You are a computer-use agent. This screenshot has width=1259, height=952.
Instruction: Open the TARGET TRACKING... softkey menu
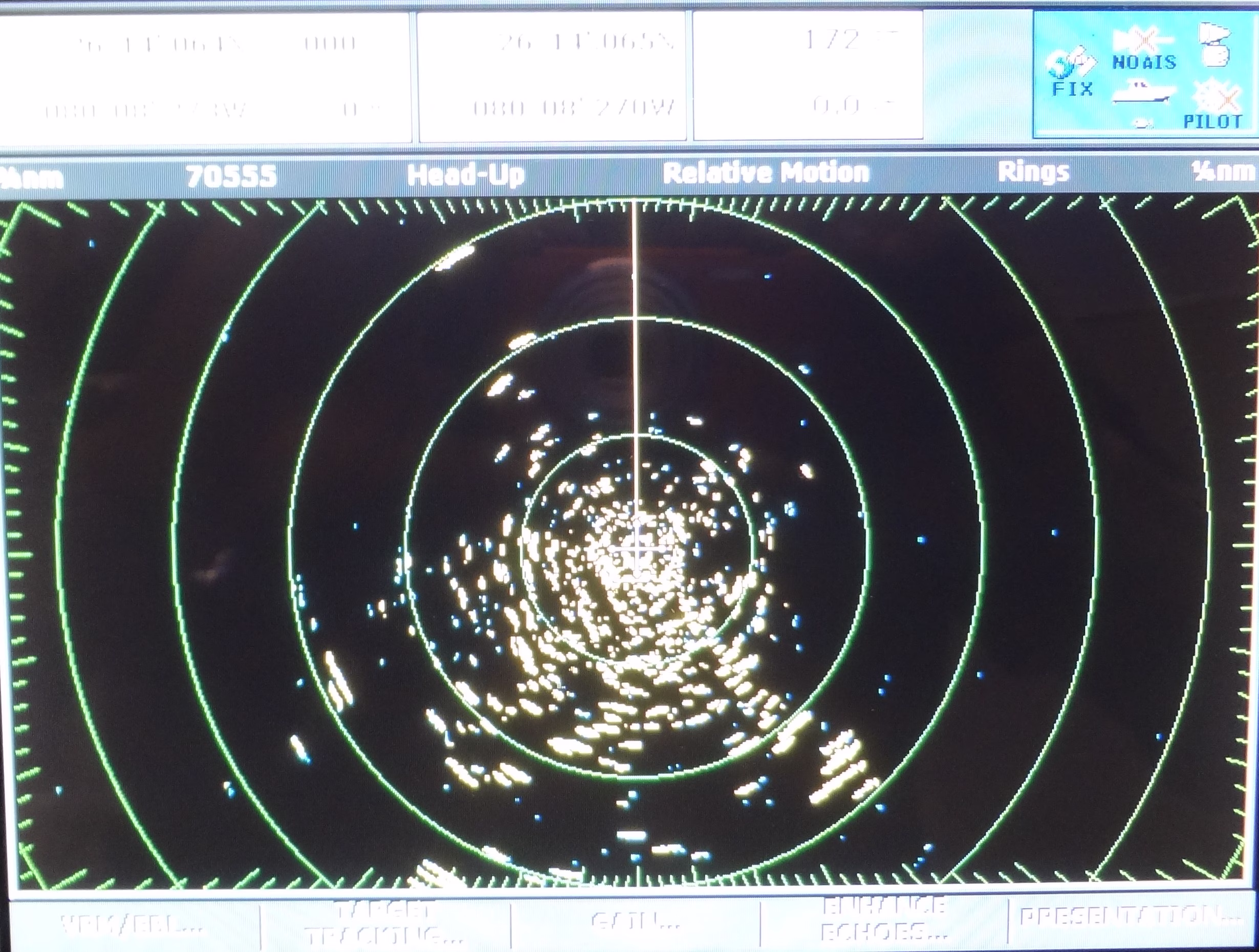(x=385, y=923)
